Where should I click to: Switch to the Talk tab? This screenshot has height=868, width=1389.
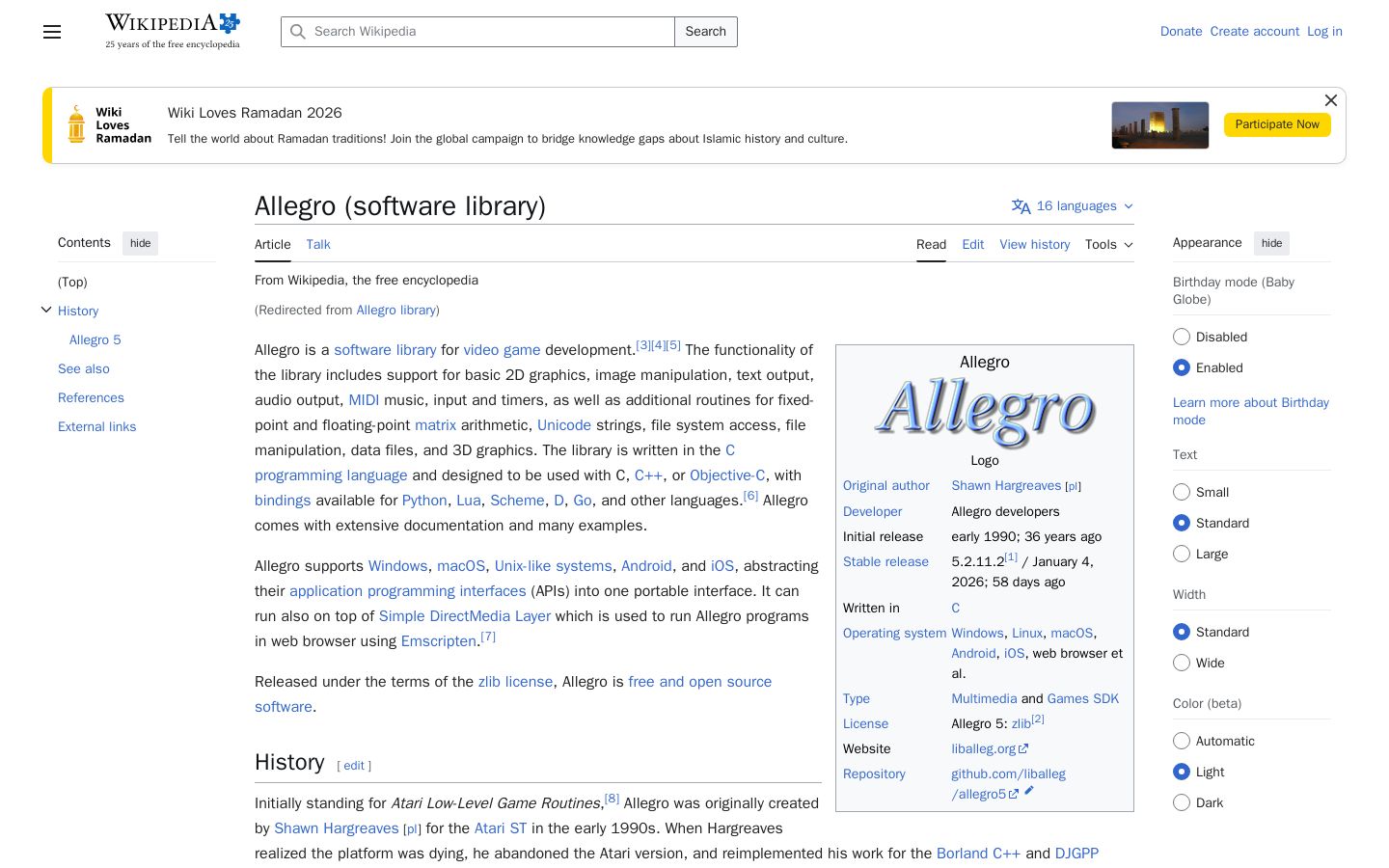click(318, 245)
